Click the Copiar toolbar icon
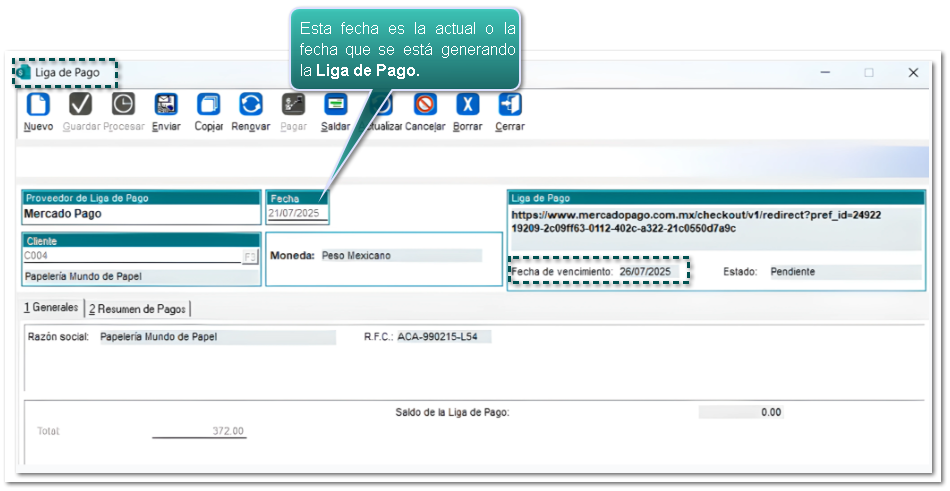 [208, 104]
